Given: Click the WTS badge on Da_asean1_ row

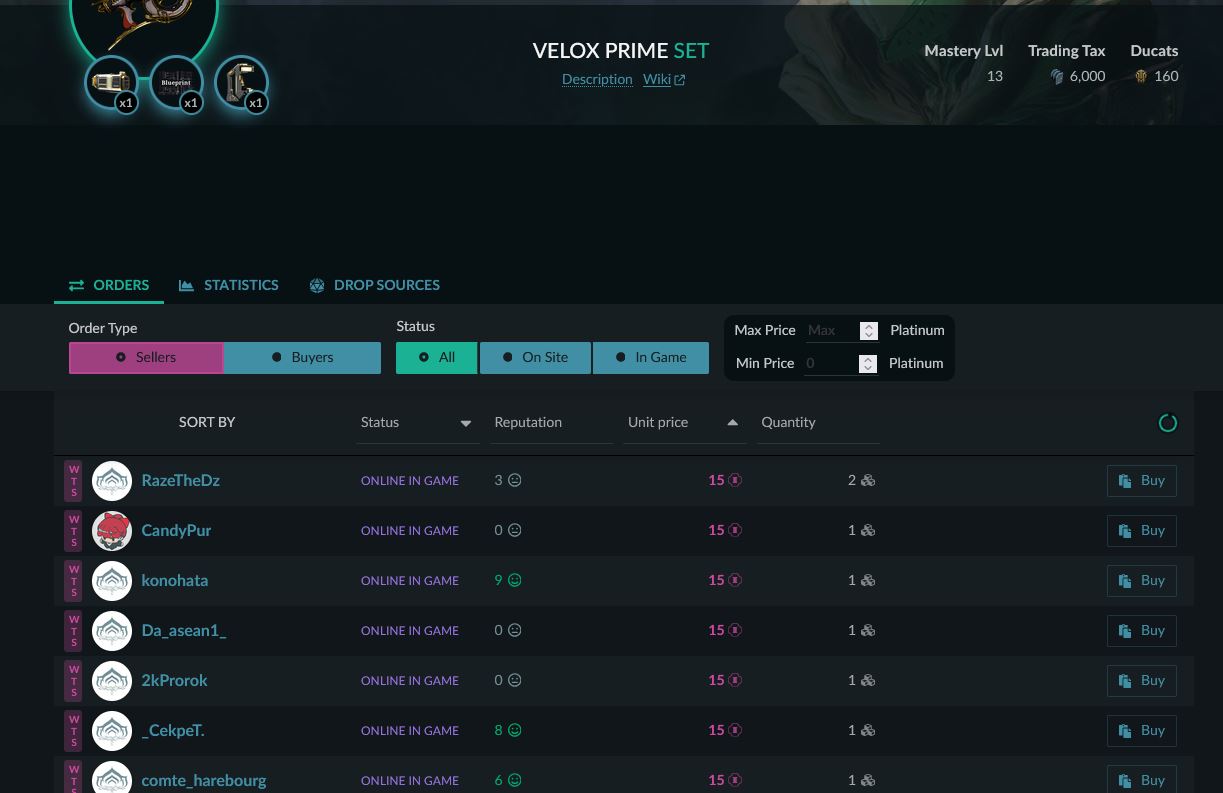Looking at the screenshot, I should click(x=73, y=631).
